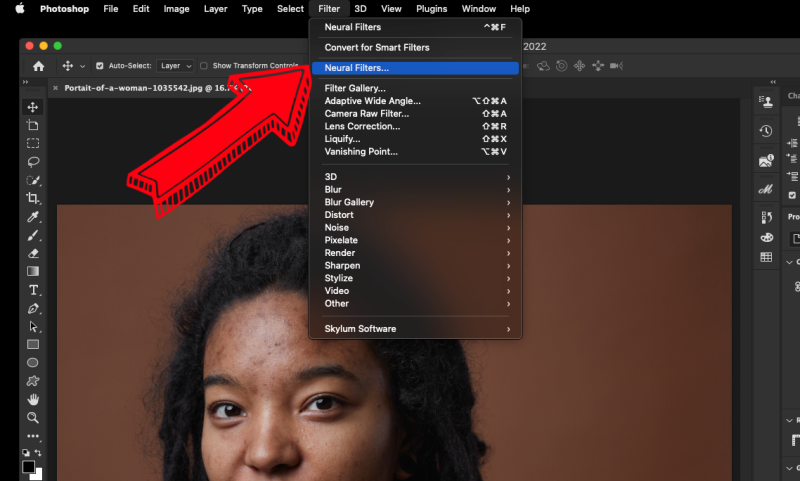Expand the Noise submenu
Image resolution: width=800 pixels, height=481 pixels.
pos(416,227)
